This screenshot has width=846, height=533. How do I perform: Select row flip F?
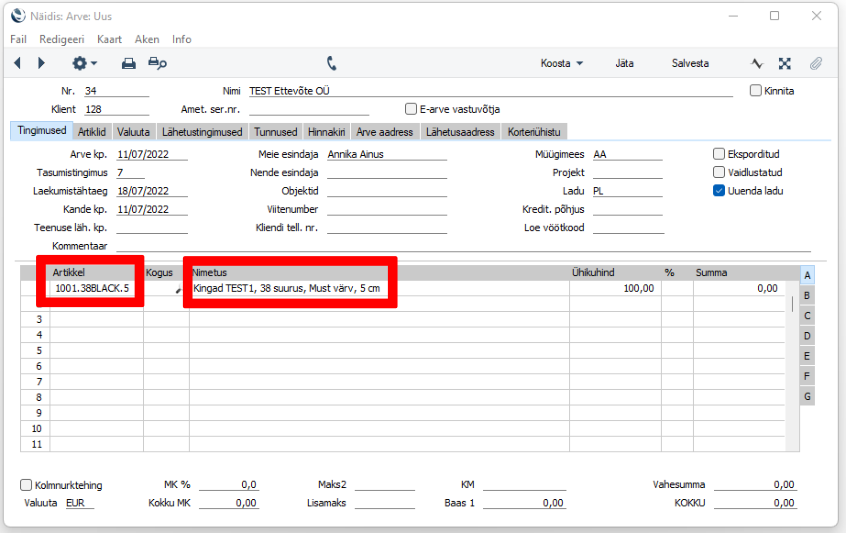(807, 376)
